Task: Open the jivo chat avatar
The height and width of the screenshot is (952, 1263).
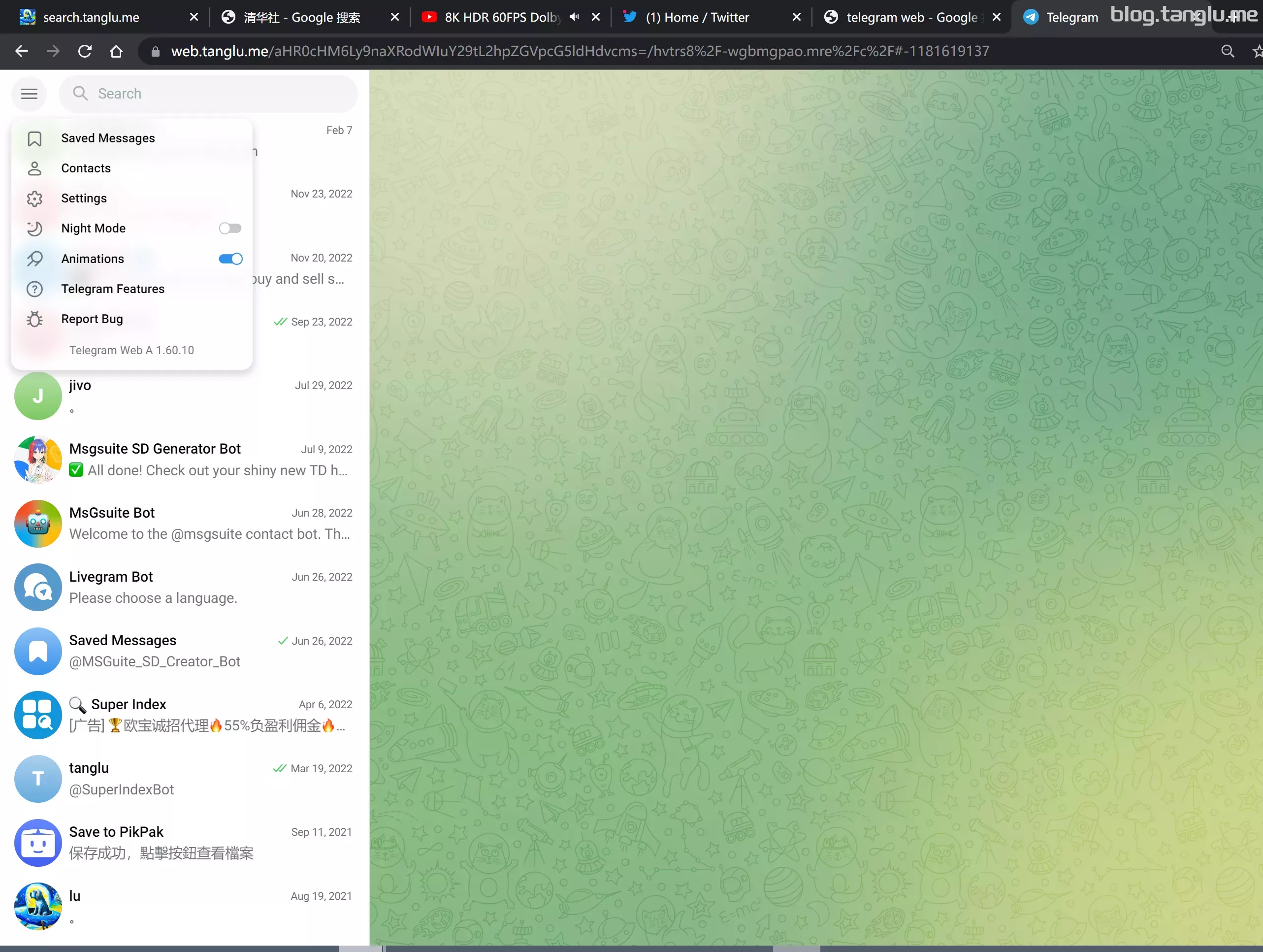Action: (x=38, y=396)
